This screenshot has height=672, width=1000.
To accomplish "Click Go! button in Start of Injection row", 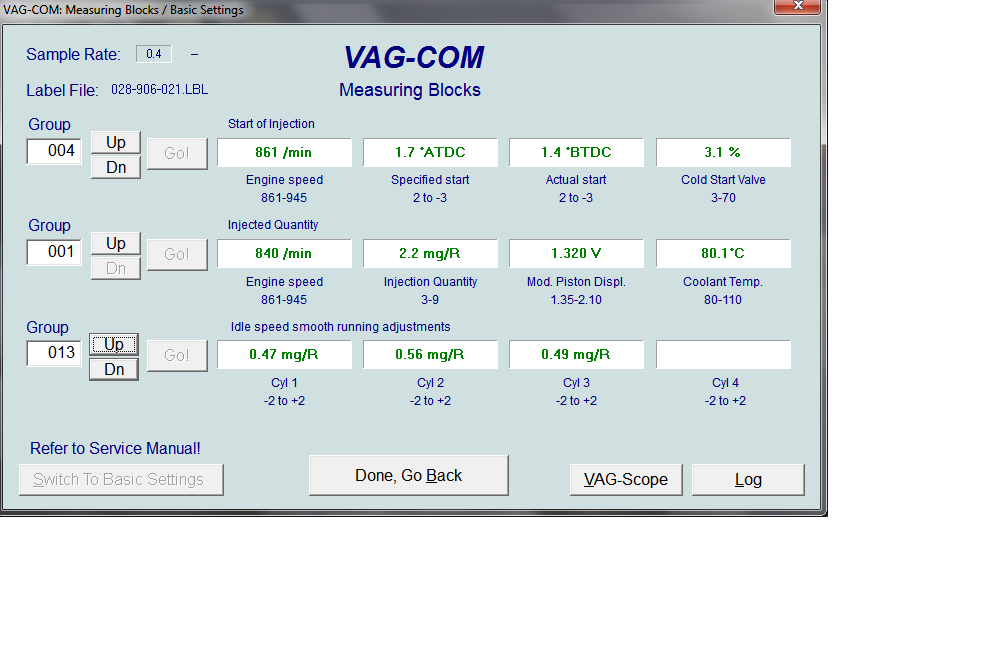I will pos(177,153).
